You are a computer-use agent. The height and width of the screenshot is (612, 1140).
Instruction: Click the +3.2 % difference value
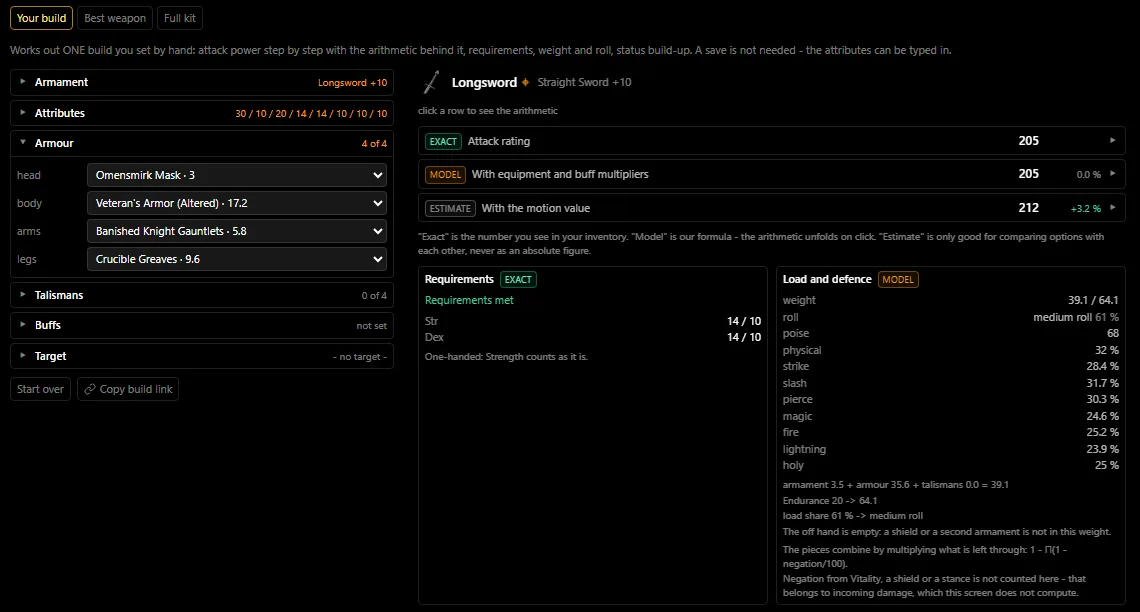pos(1085,209)
